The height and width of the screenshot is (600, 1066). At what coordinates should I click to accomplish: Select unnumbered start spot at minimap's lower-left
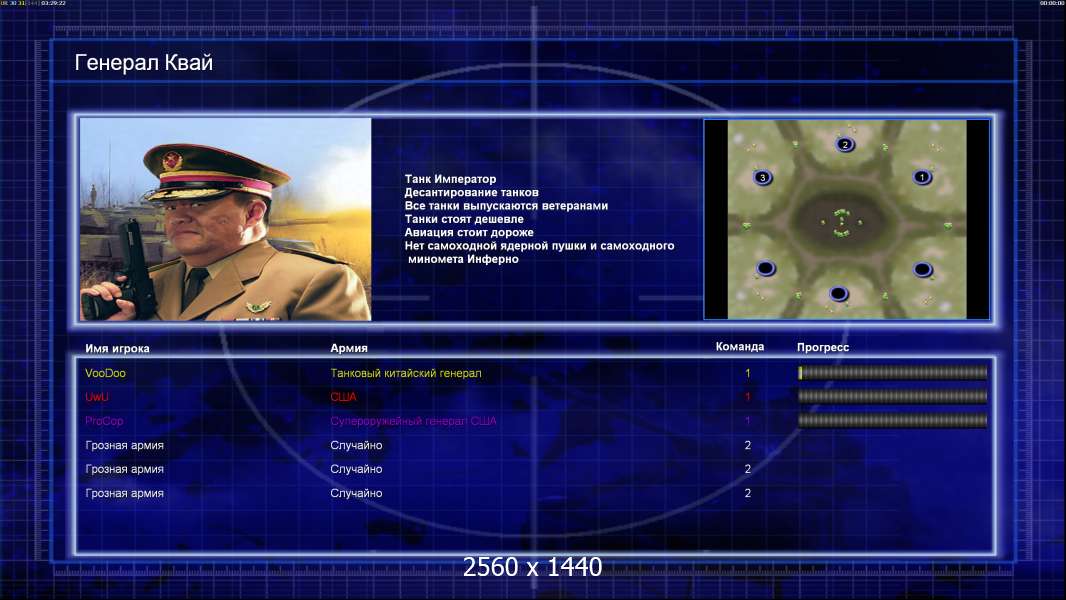(766, 268)
